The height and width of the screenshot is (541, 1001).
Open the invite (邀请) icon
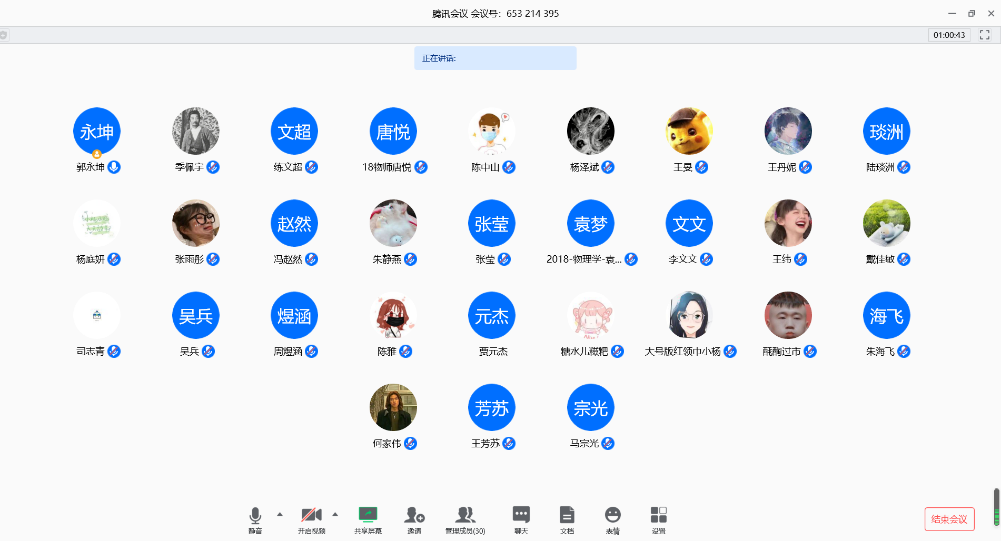pos(414,517)
